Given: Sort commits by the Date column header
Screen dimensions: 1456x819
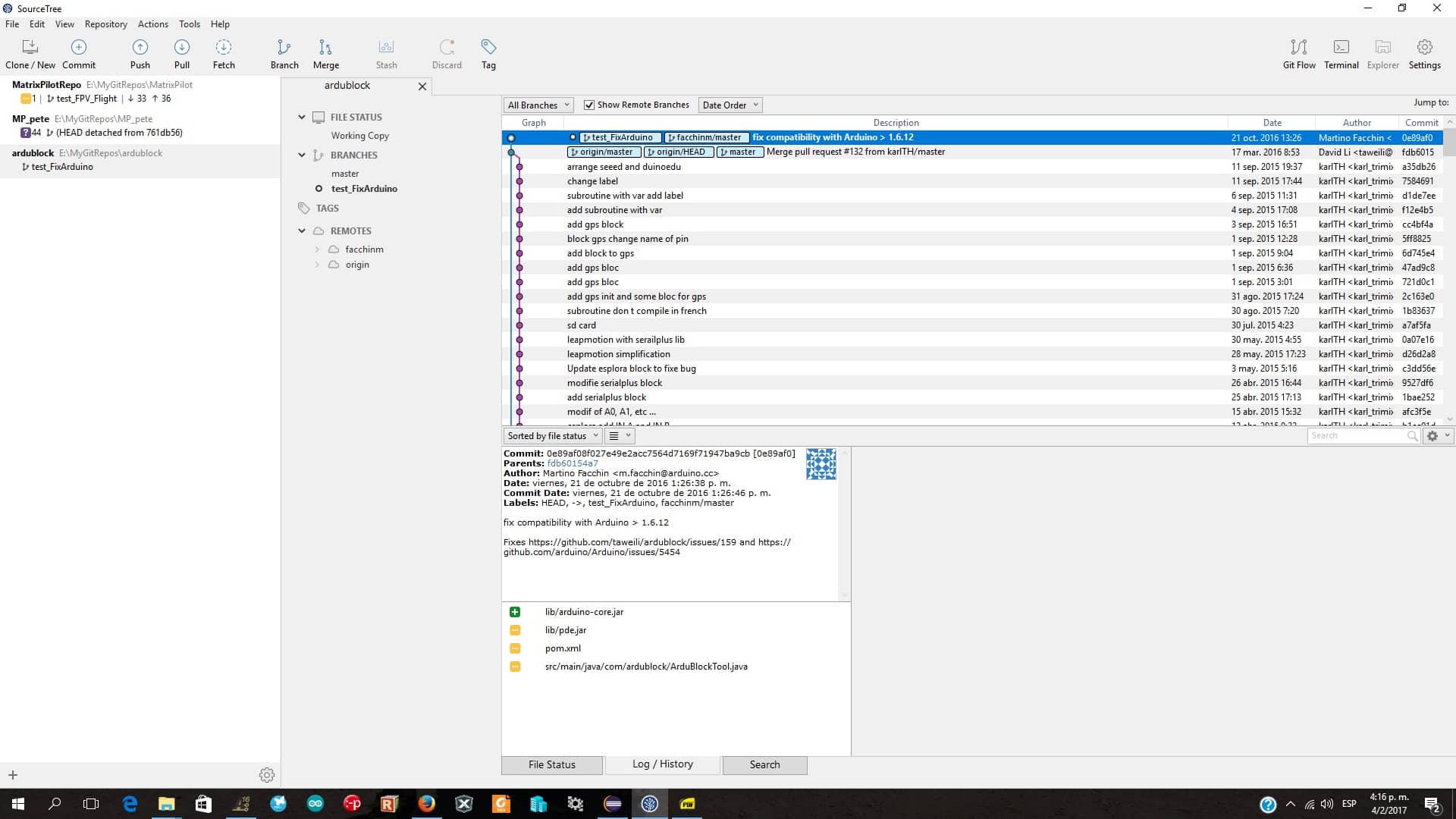Looking at the screenshot, I should (1272, 123).
